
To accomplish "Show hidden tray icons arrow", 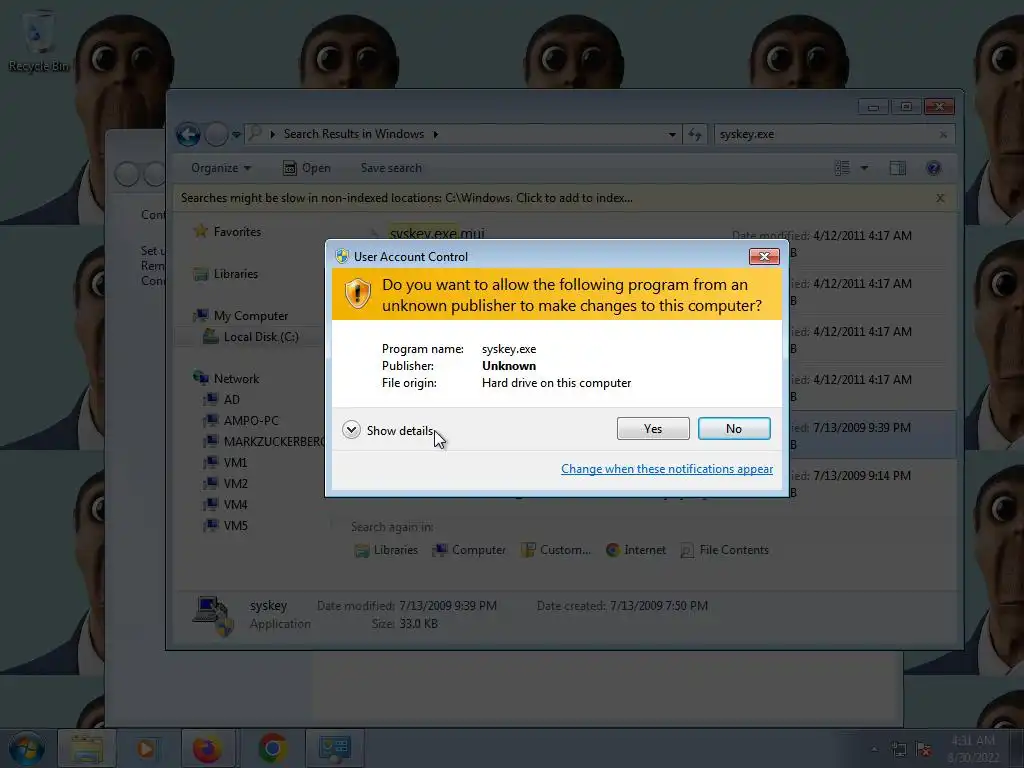I will pos(874,749).
